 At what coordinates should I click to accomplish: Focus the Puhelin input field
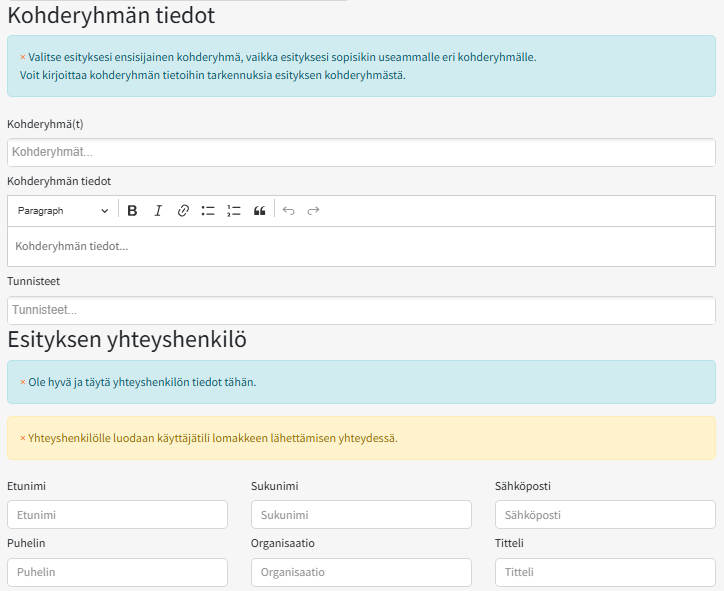coord(117,572)
